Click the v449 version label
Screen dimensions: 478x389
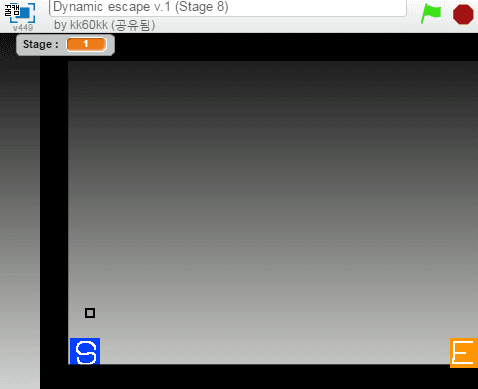point(23,28)
